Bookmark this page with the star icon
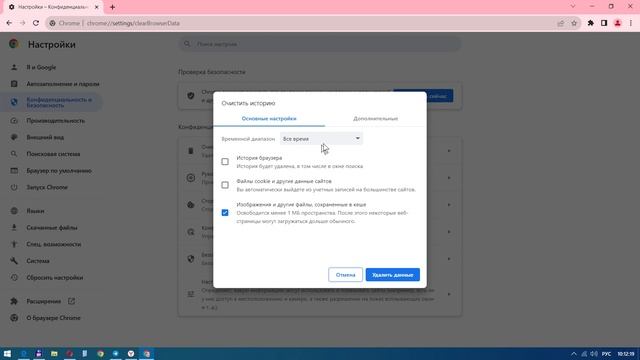Image resolution: width=640 pixels, height=360 pixels. point(574,23)
